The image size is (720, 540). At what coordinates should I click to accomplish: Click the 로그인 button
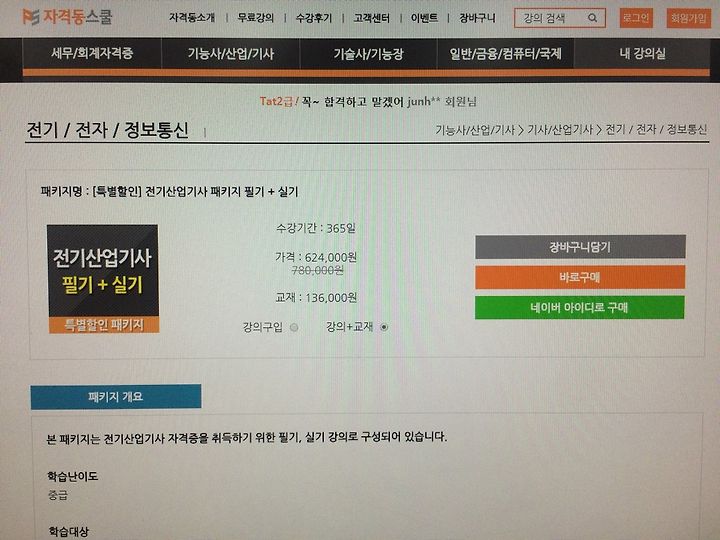click(x=636, y=18)
